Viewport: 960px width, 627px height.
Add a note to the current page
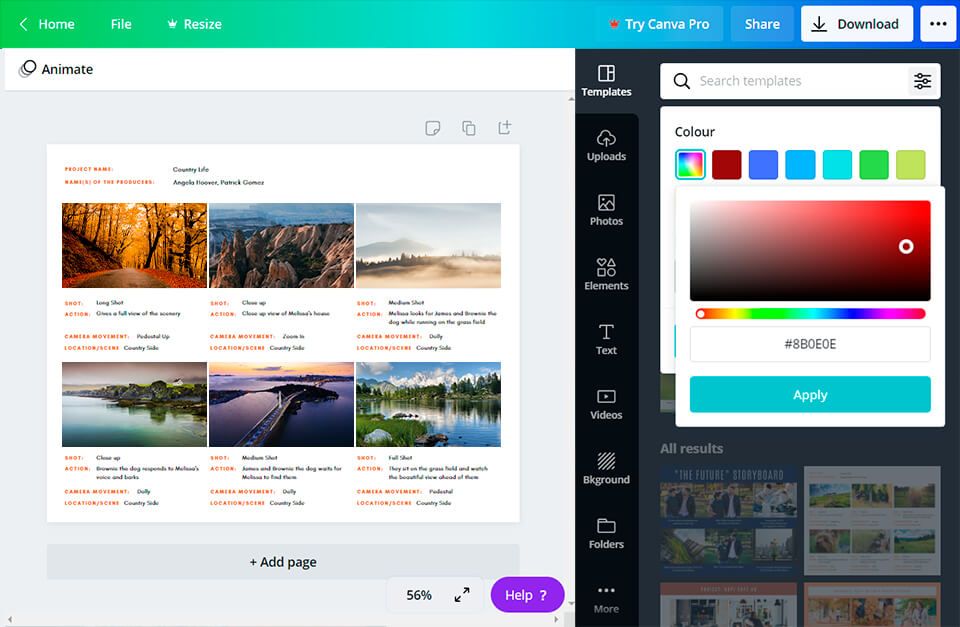point(432,128)
